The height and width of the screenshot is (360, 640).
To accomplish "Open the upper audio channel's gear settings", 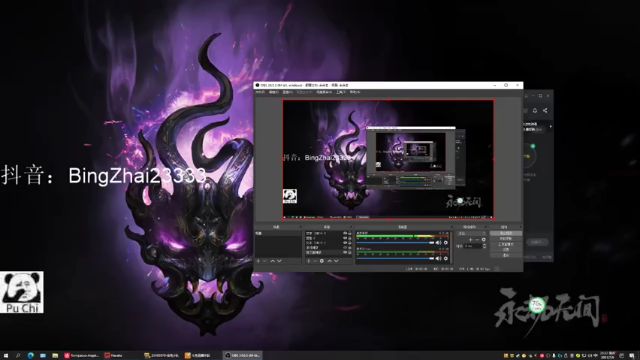I will (x=446, y=243).
